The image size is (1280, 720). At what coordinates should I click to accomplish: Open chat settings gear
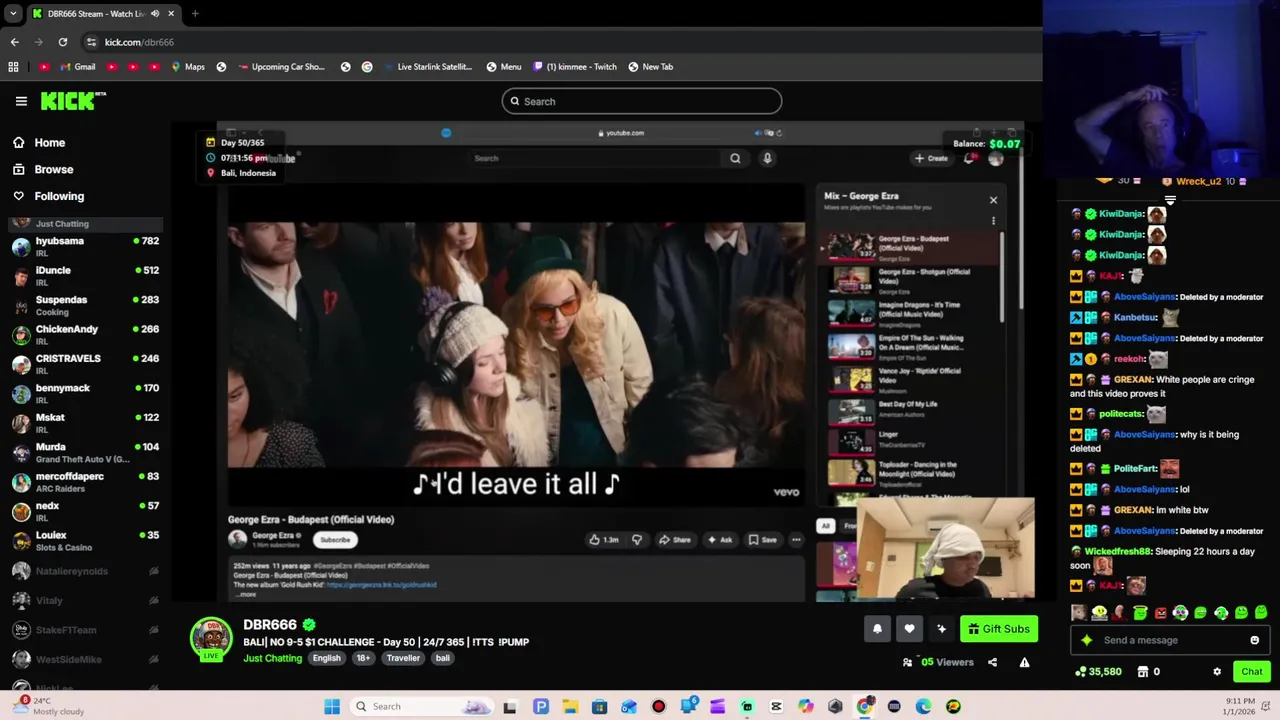pyautogui.click(x=1217, y=672)
